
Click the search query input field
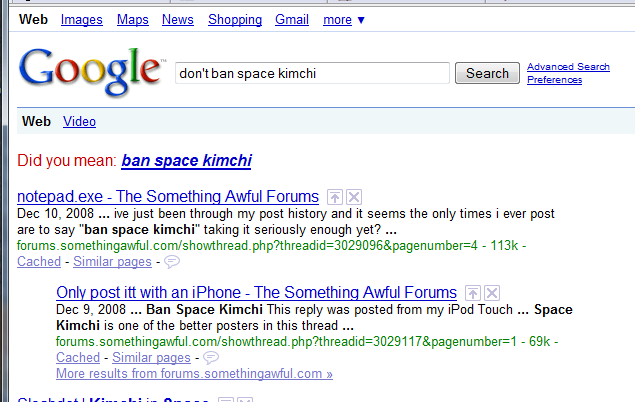coord(312,73)
